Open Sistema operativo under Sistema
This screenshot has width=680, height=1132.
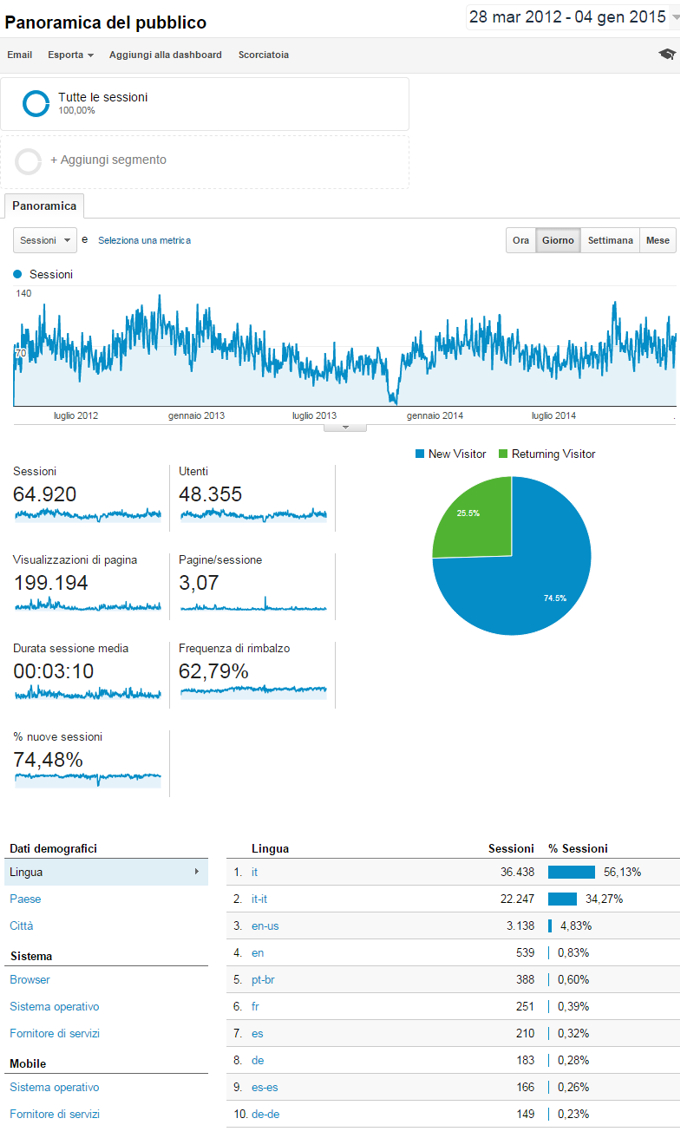[x=54, y=1006]
